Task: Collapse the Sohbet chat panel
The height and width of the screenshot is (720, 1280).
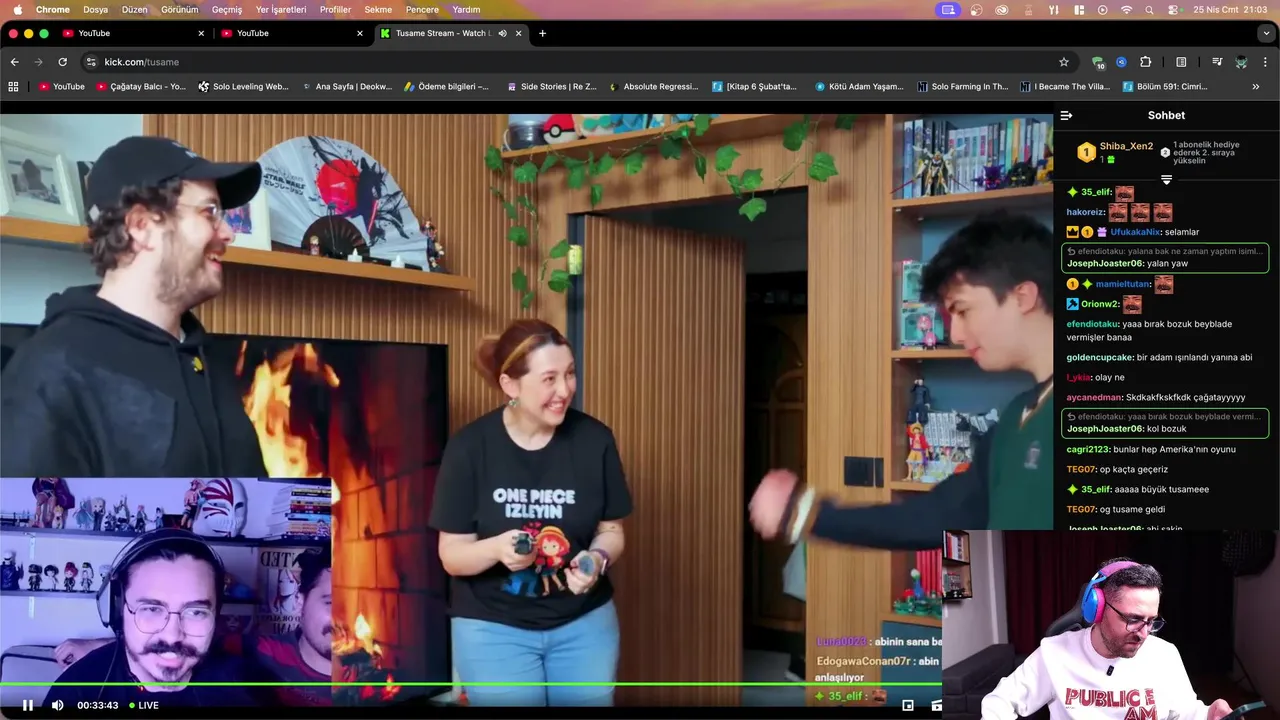Action: coord(1066,115)
